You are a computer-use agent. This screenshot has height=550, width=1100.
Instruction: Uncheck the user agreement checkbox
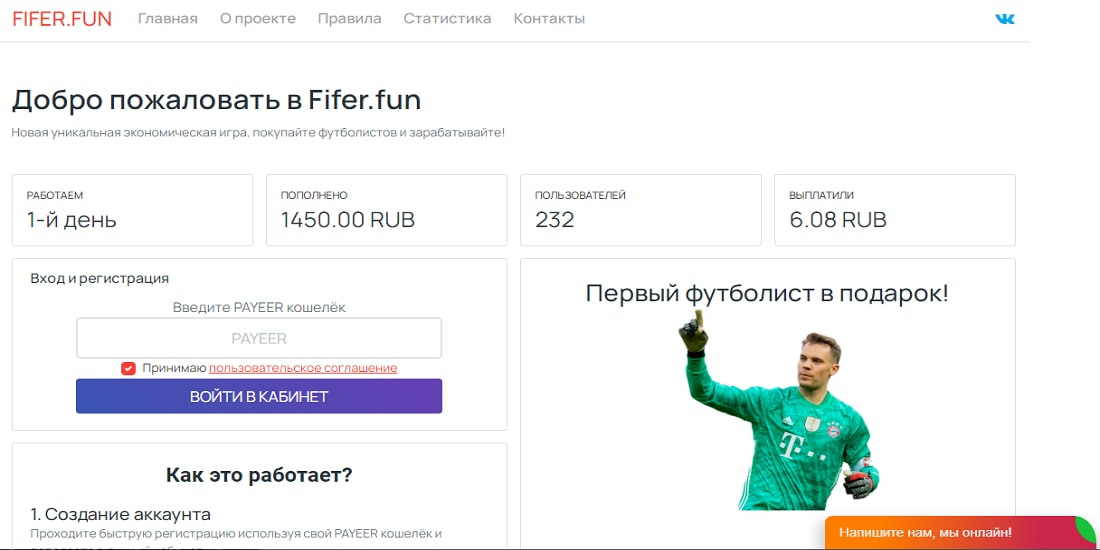[128, 368]
